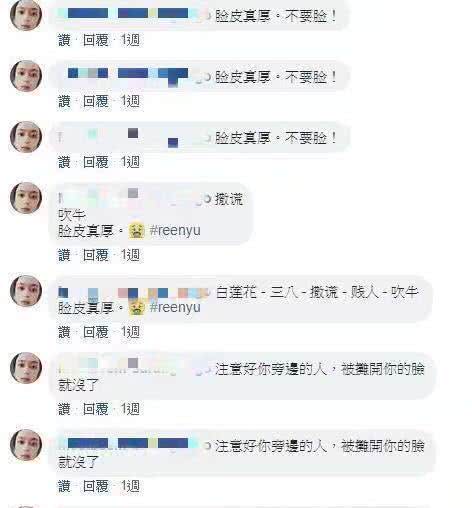Viewport: 472px width, 508px height.
Task: Click 回覆 under the third comment
Action: coord(96,162)
